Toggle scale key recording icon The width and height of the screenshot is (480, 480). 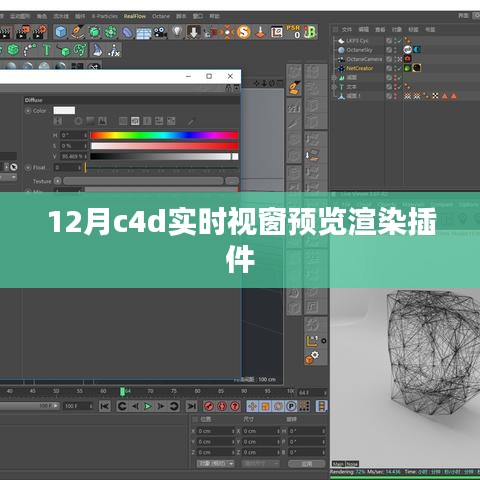click(265, 406)
